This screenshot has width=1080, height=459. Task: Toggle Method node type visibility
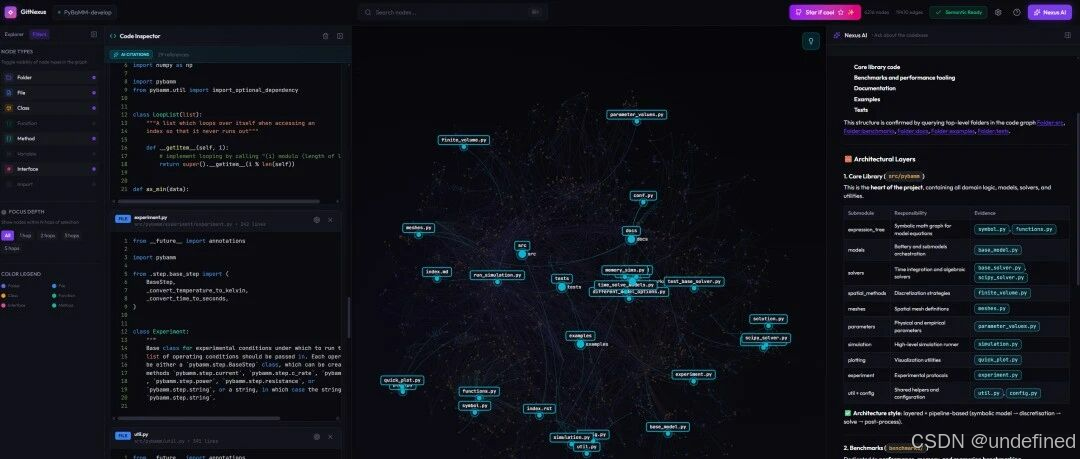pos(49,139)
